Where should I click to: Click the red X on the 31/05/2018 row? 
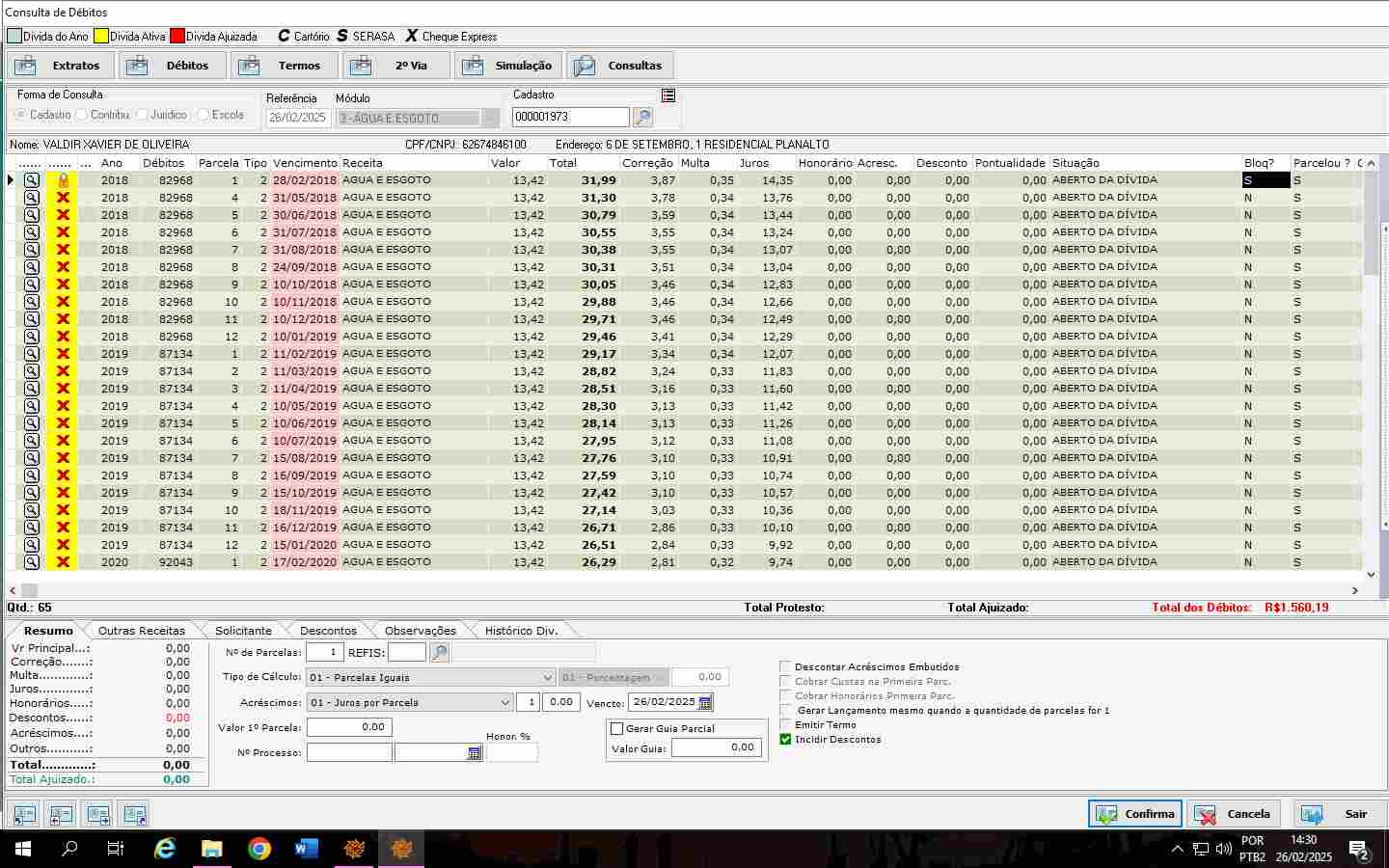click(63, 198)
